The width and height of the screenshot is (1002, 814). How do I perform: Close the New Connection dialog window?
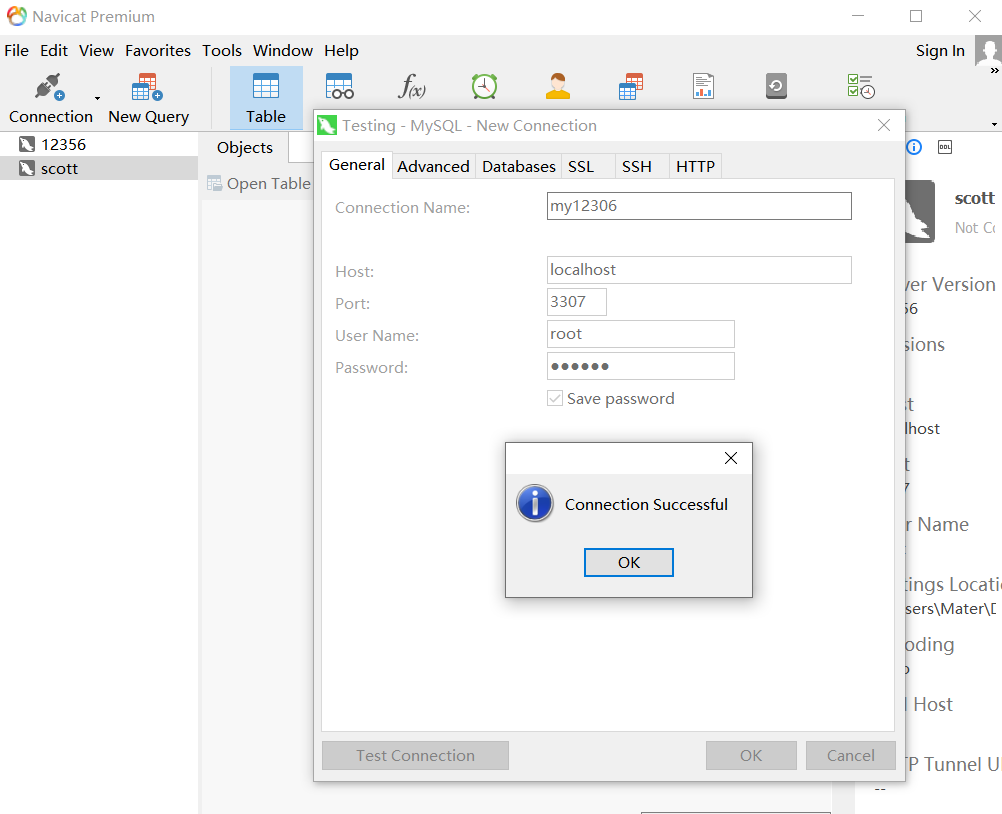point(884,125)
